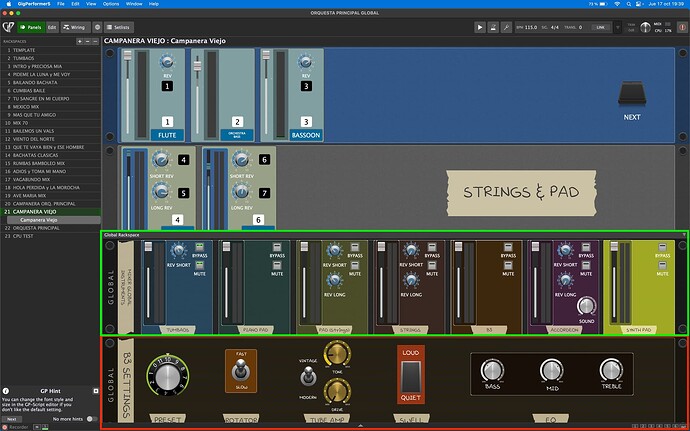Click the BASSOON REV knob labeled 3
690x431 pixels.
(306, 62)
